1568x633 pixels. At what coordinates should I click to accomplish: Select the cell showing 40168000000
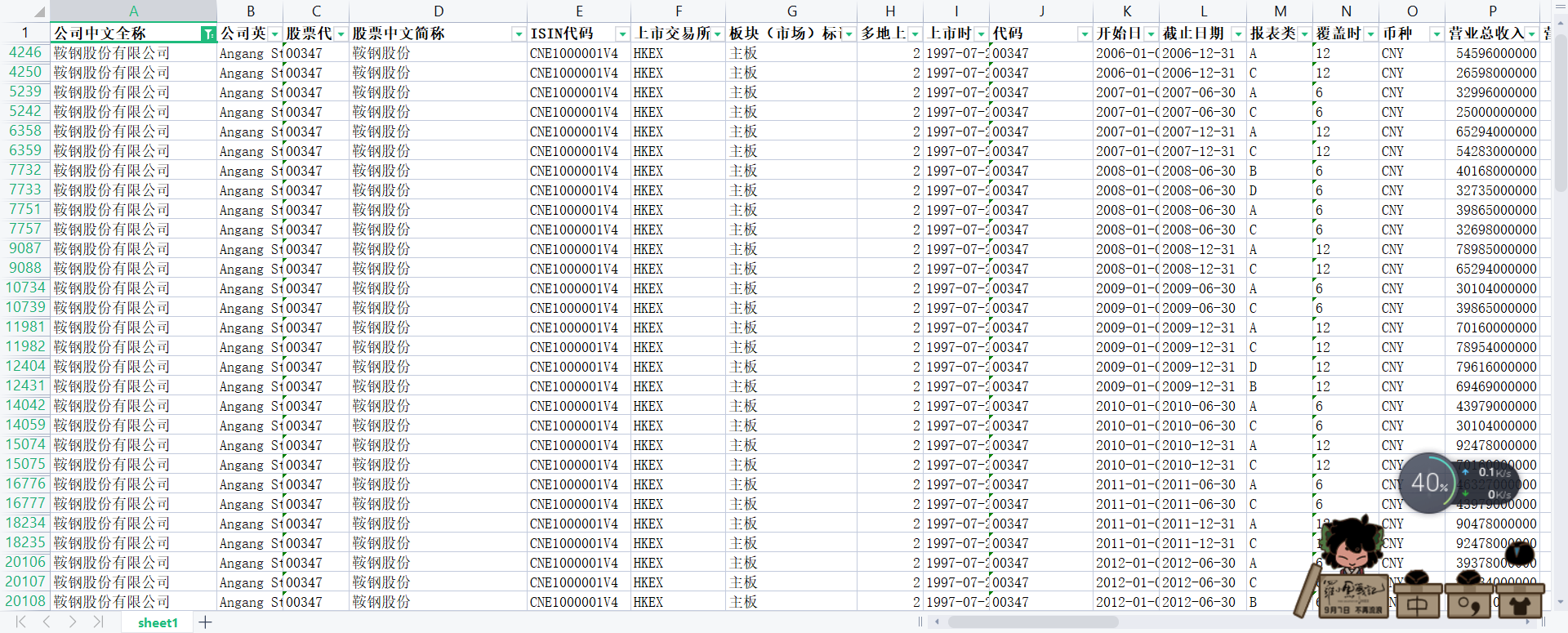[1493, 171]
